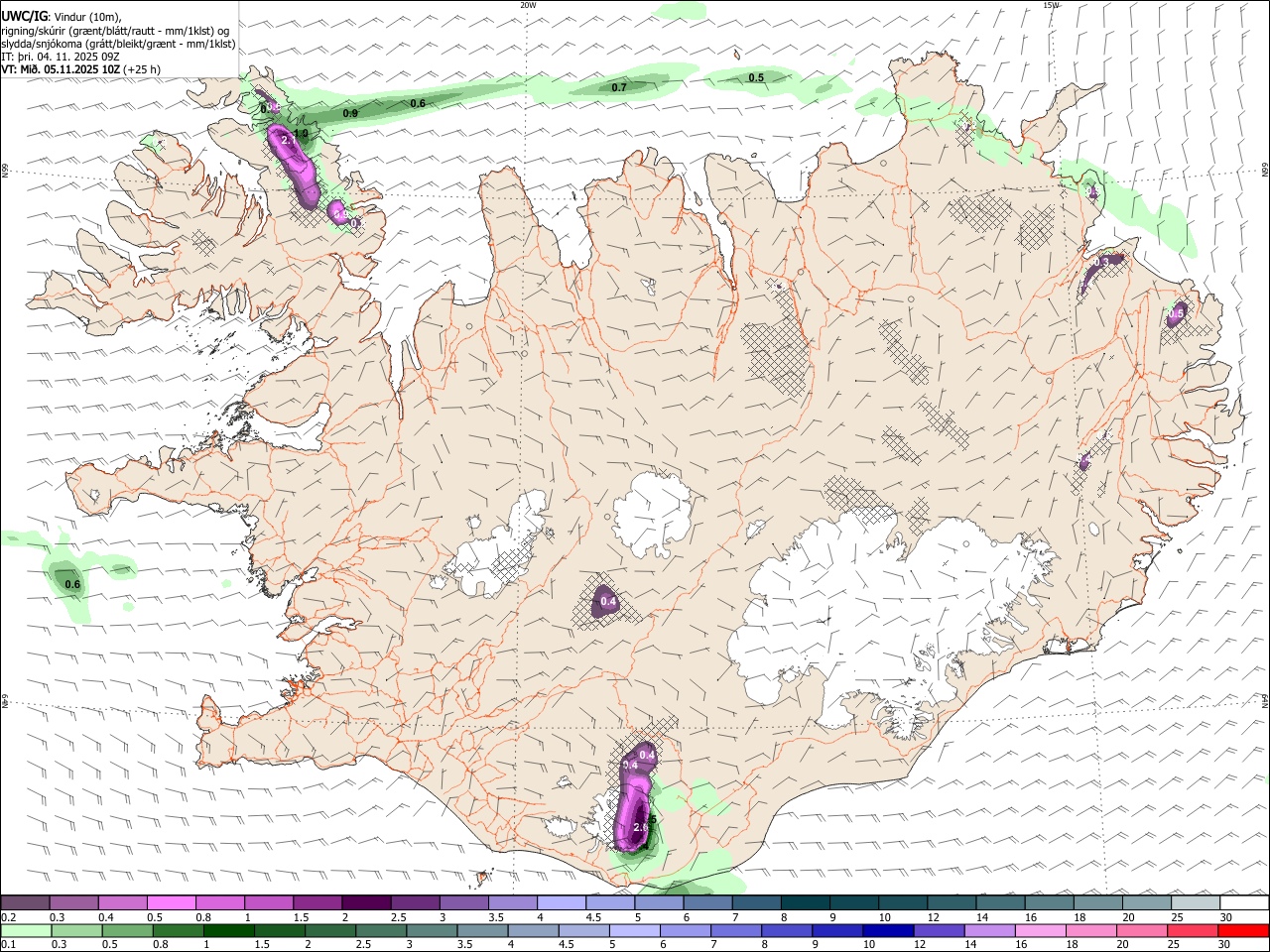The height and width of the screenshot is (952, 1270).
Task: Pick the 3.5 swatch in lower rain scale
Action: coord(482,930)
